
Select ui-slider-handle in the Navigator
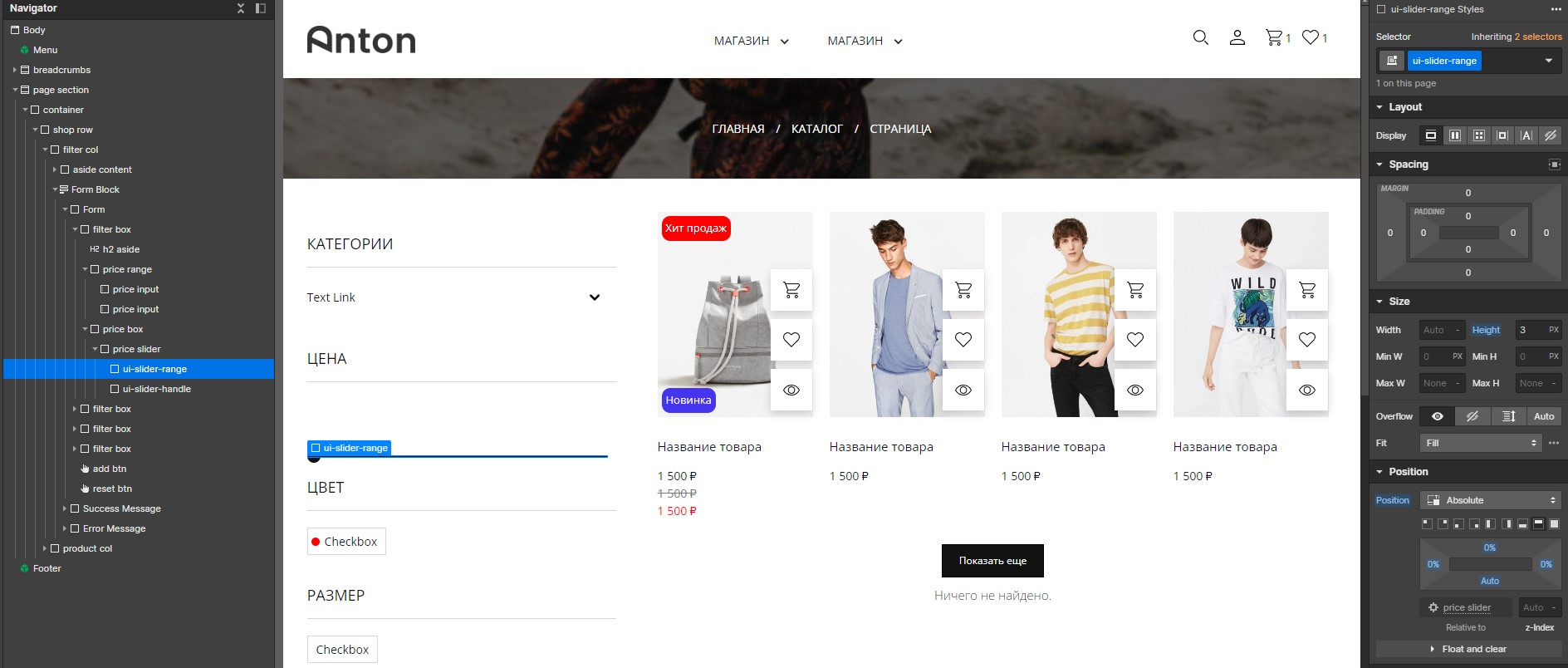click(156, 389)
